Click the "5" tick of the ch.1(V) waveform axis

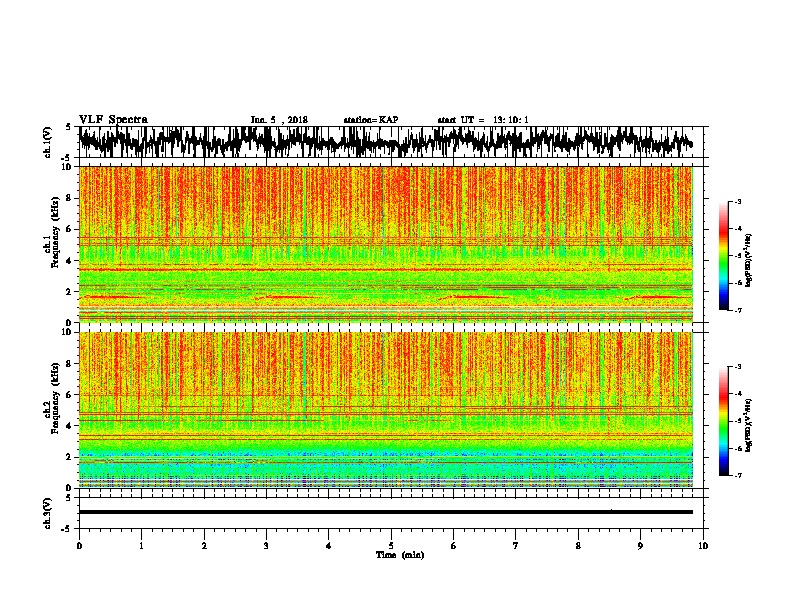pyautogui.click(x=68, y=128)
